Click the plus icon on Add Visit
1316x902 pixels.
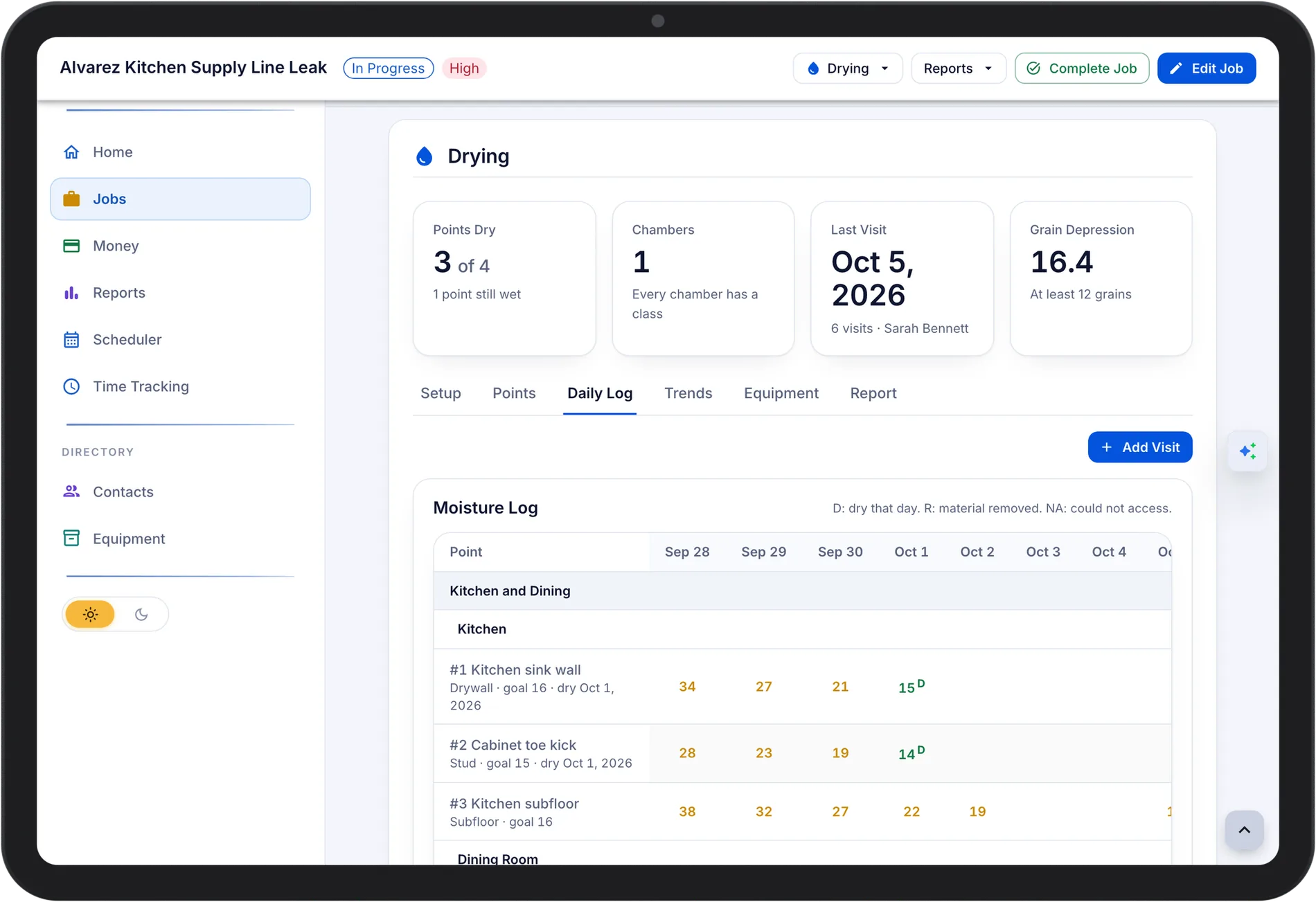click(1107, 447)
